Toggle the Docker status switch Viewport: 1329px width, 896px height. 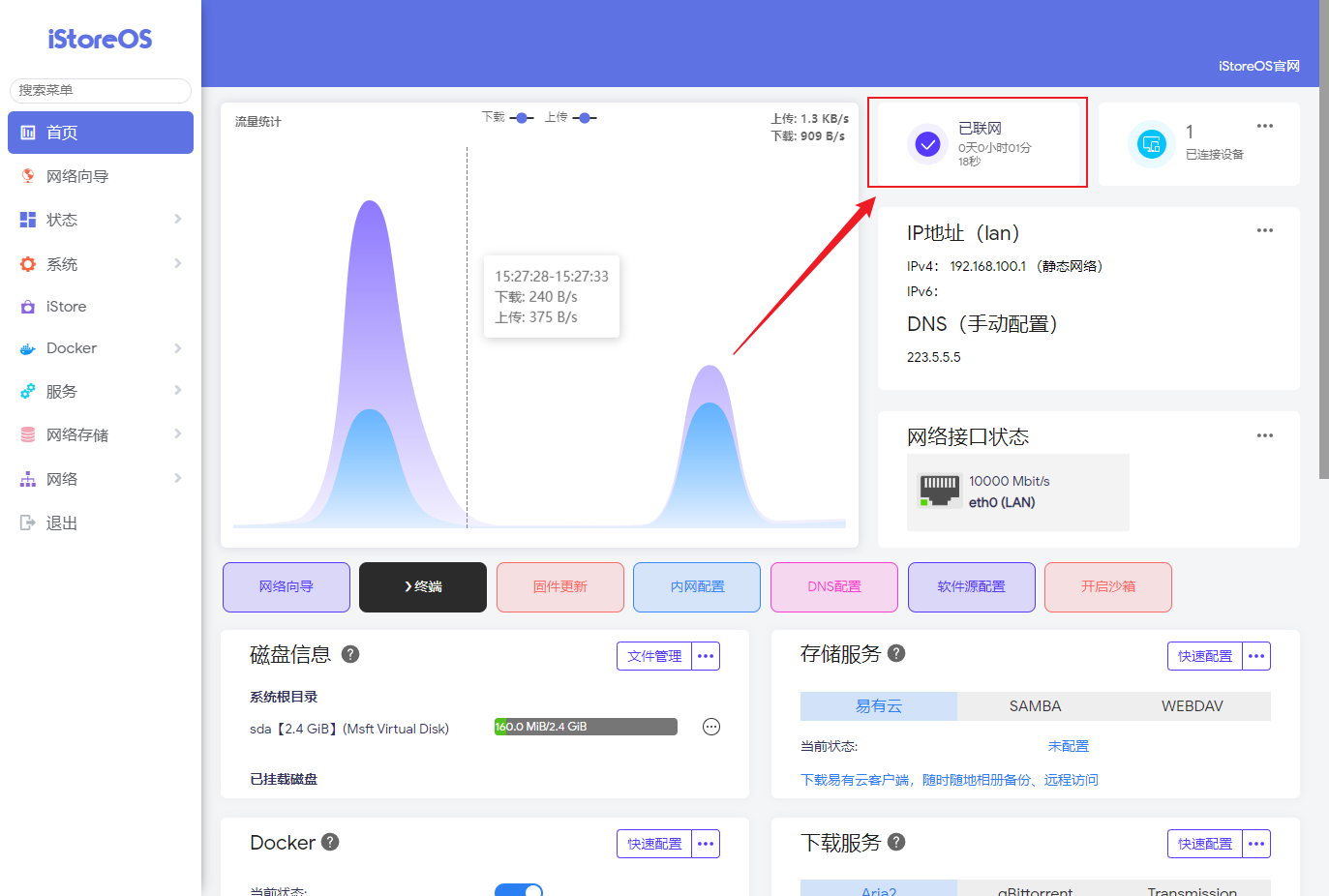point(519,889)
